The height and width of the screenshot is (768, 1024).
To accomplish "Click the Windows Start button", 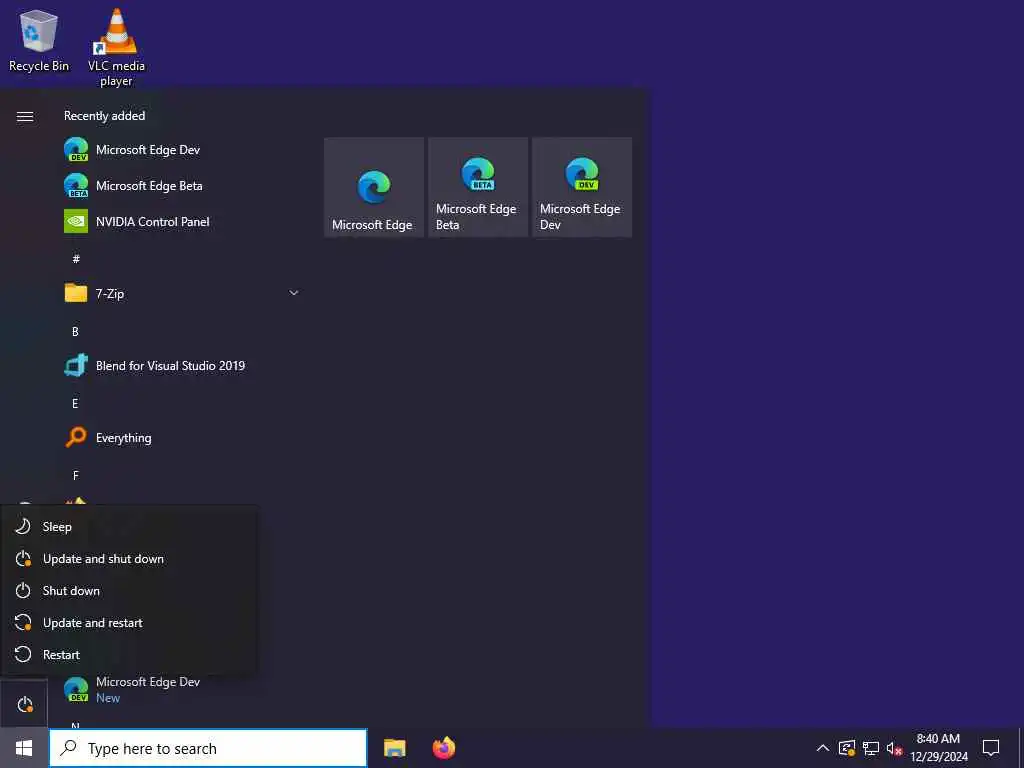I will pyautogui.click(x=24, y=748).
